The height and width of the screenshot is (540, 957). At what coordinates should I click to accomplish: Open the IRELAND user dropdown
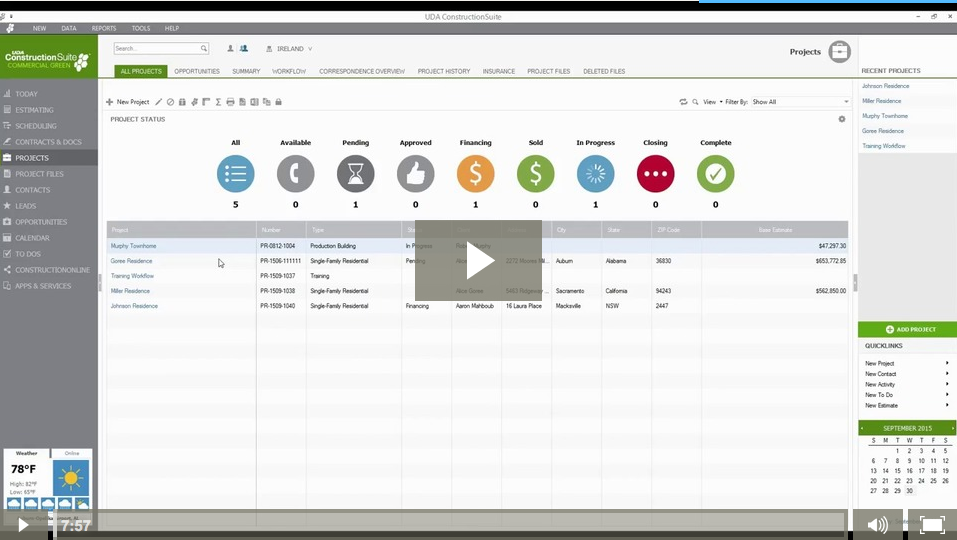(290, 49)
